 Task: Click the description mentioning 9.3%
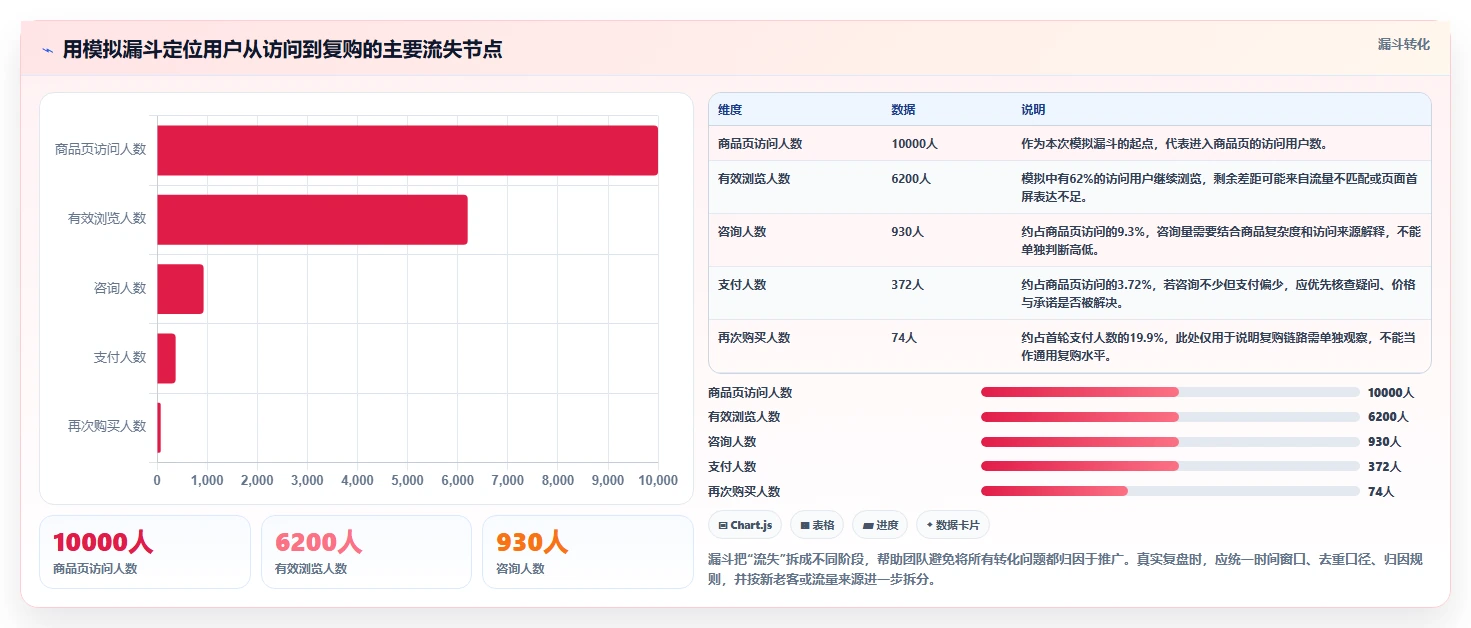coord(1220,240)
